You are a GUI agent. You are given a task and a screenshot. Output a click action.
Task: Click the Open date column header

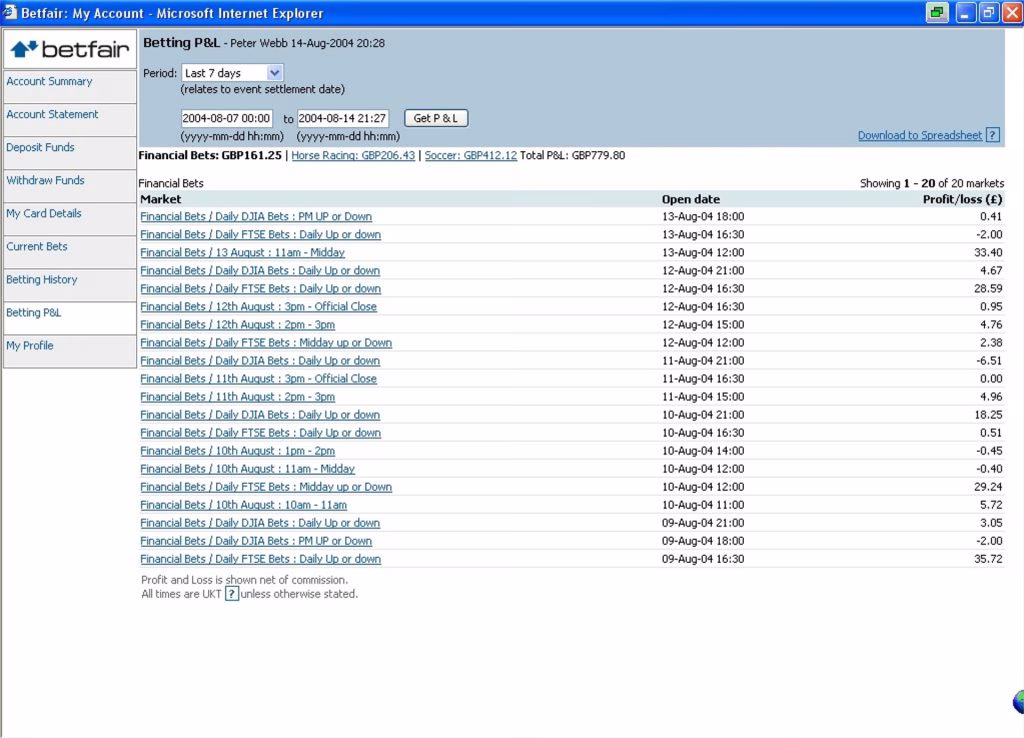click(x=691, y=199)
